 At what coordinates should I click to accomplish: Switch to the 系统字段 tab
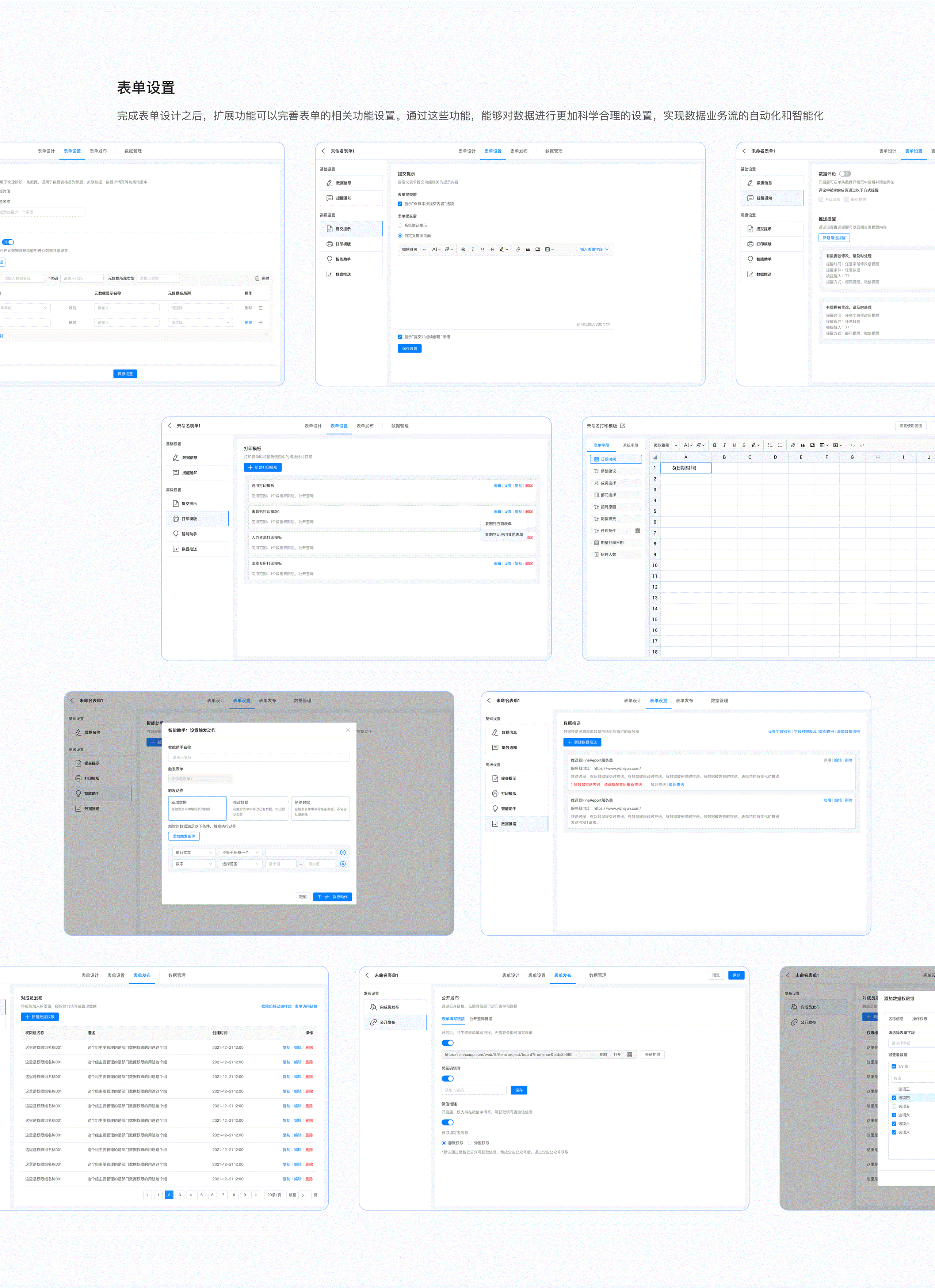tap(630, 445)
